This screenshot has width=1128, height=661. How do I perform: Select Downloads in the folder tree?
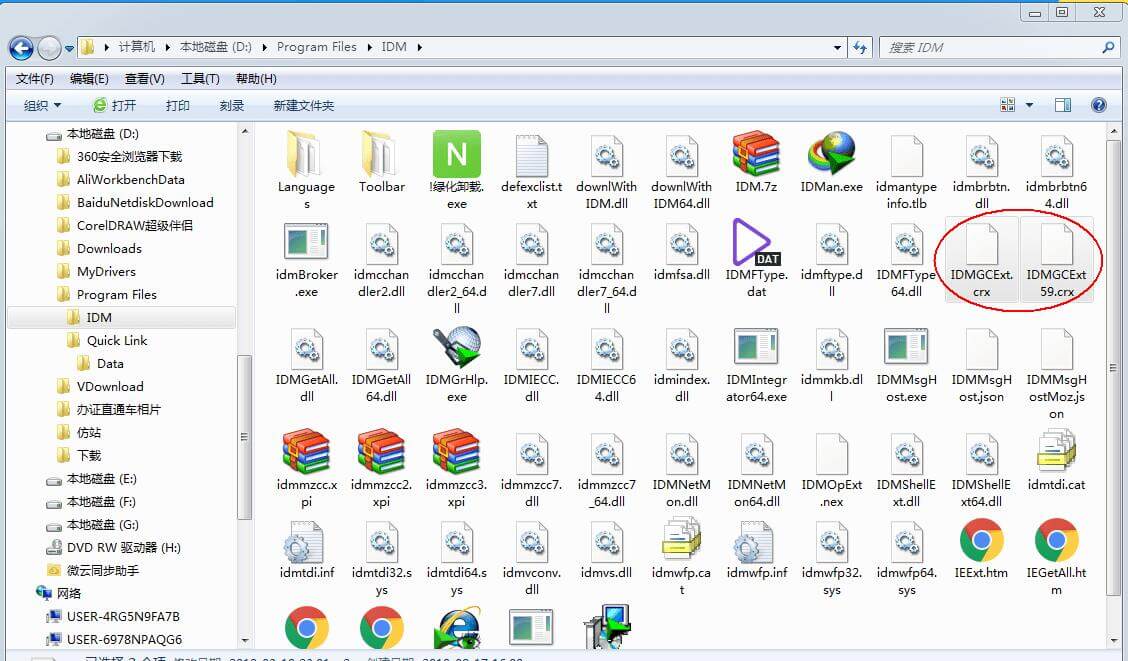(x=109, y=248)
